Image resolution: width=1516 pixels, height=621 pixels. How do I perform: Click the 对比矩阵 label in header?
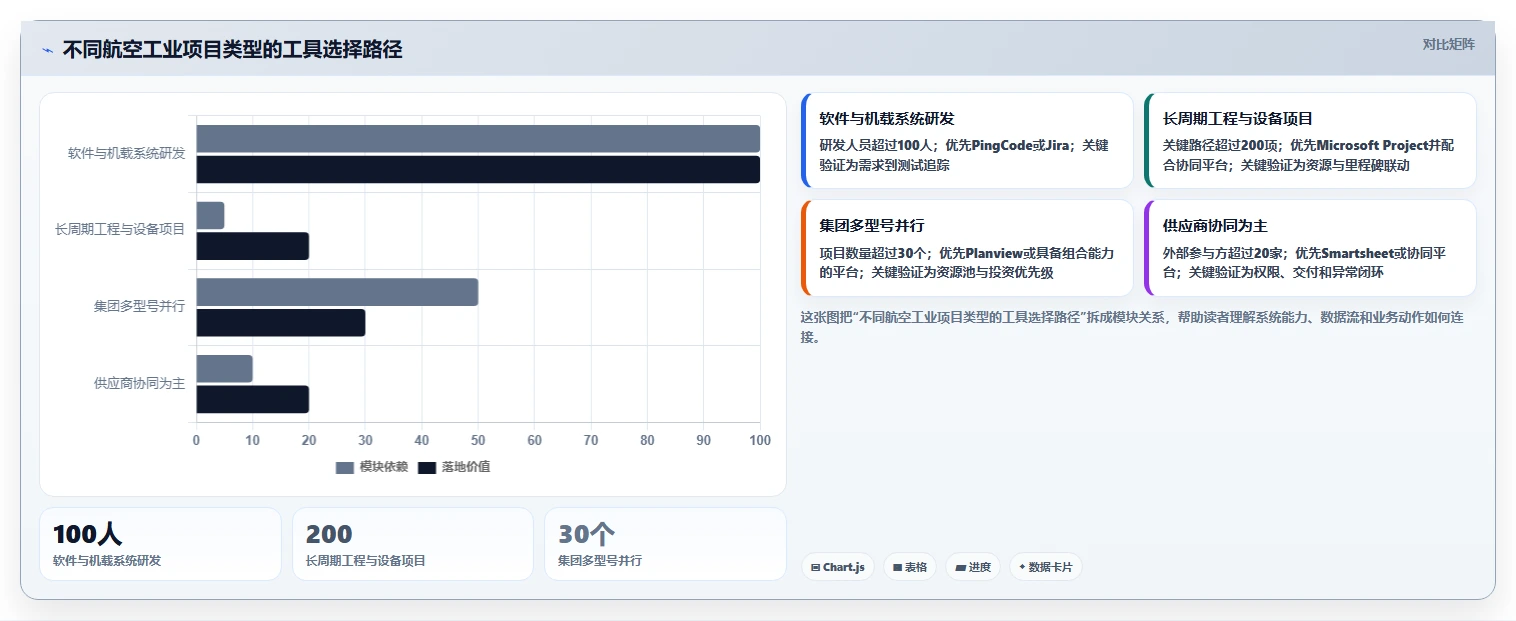point(1448,44)
